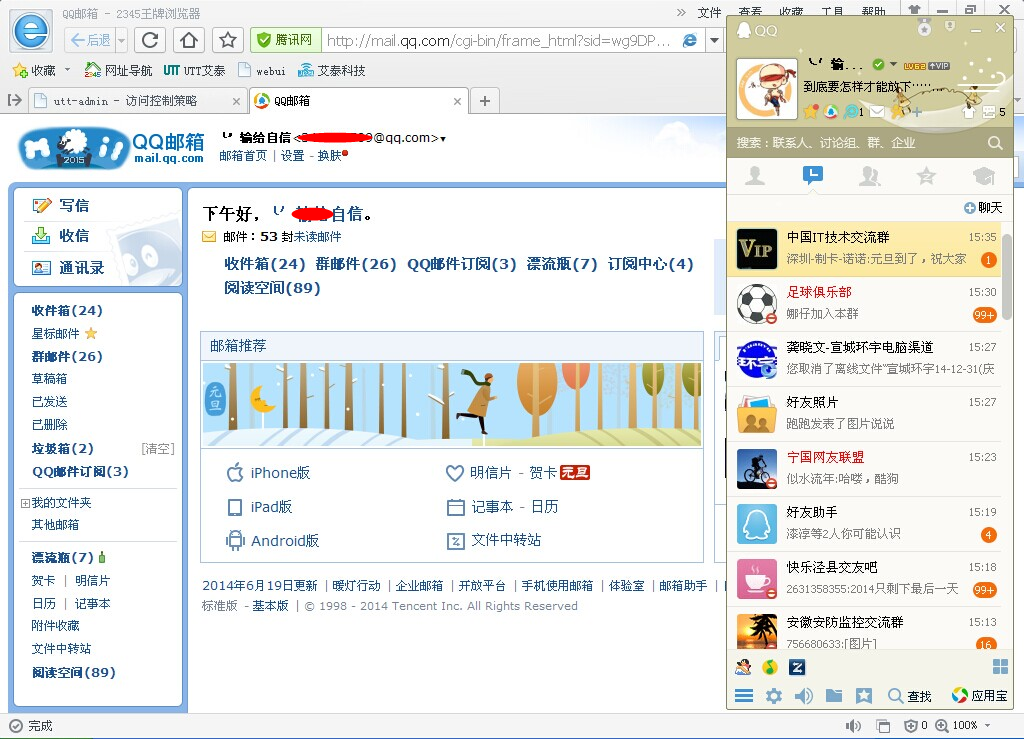Change QQ skin with the white shirt icon
This screenshot has height=739, width=1024.
(968, 112)
